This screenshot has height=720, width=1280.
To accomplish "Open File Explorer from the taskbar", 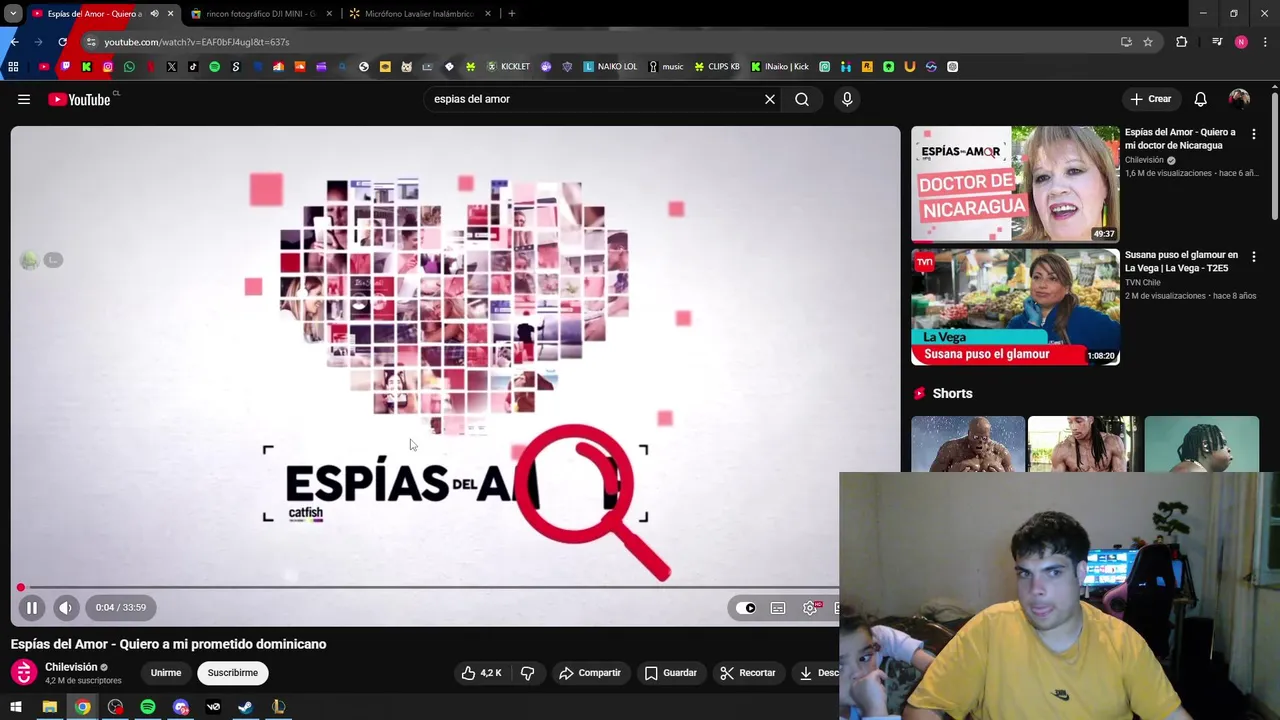I will pyautogui.click(x=49, y=707).
